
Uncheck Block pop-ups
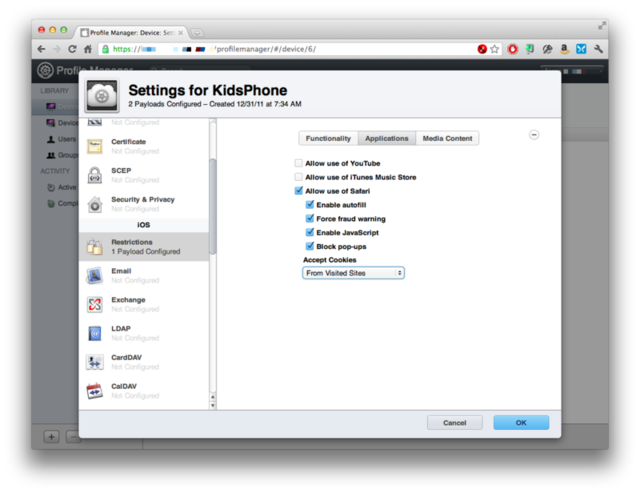(x=310, y=246)
